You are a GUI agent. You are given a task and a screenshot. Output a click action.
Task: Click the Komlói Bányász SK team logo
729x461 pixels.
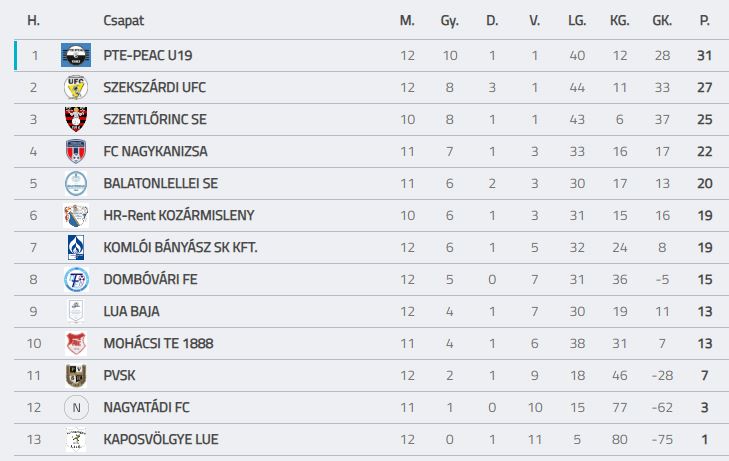tap(76, 247)
